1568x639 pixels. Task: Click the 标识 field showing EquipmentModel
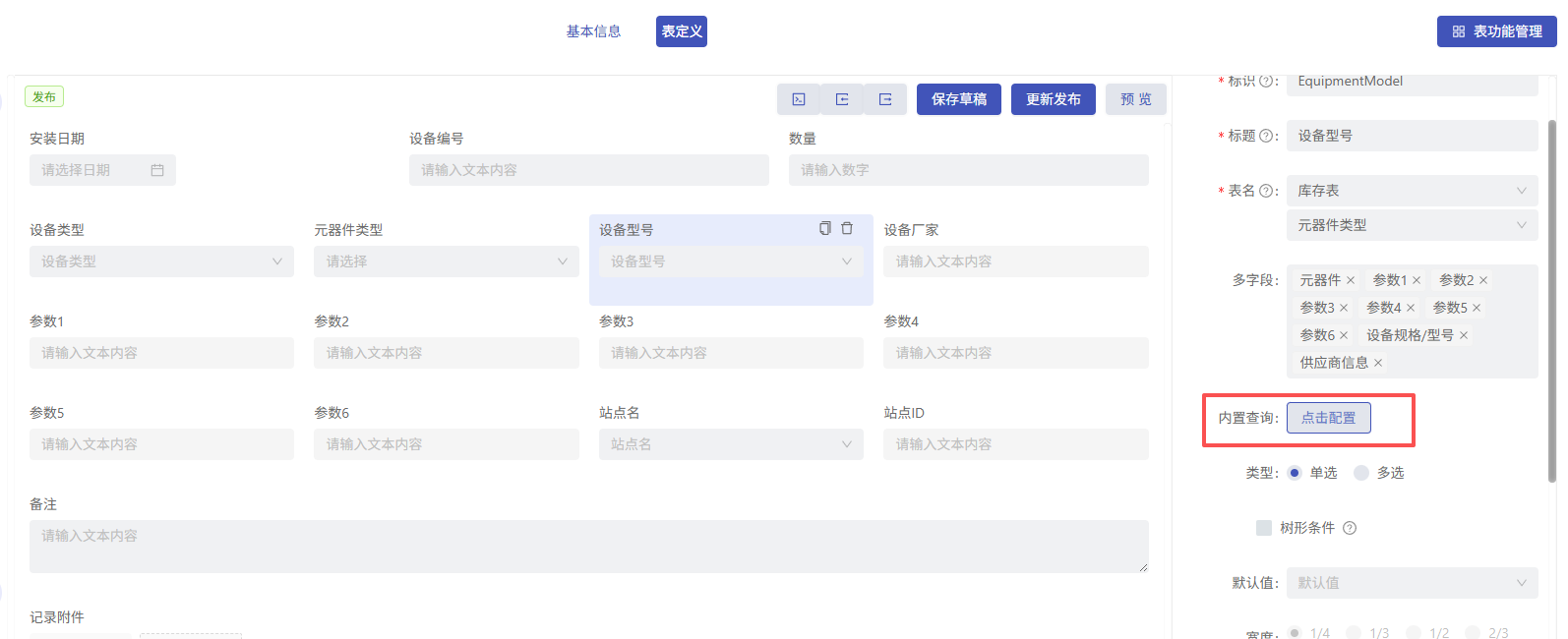1413,85
